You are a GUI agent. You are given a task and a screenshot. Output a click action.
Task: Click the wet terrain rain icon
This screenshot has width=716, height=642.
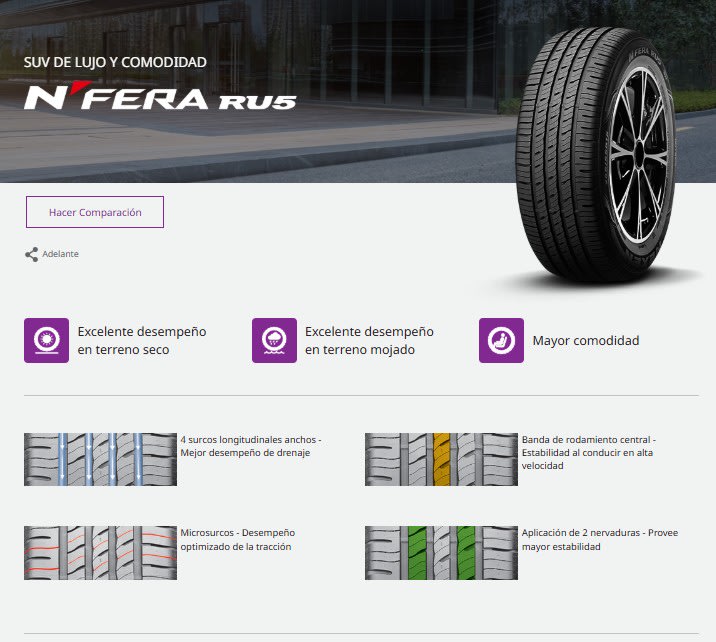click(274, 341)
